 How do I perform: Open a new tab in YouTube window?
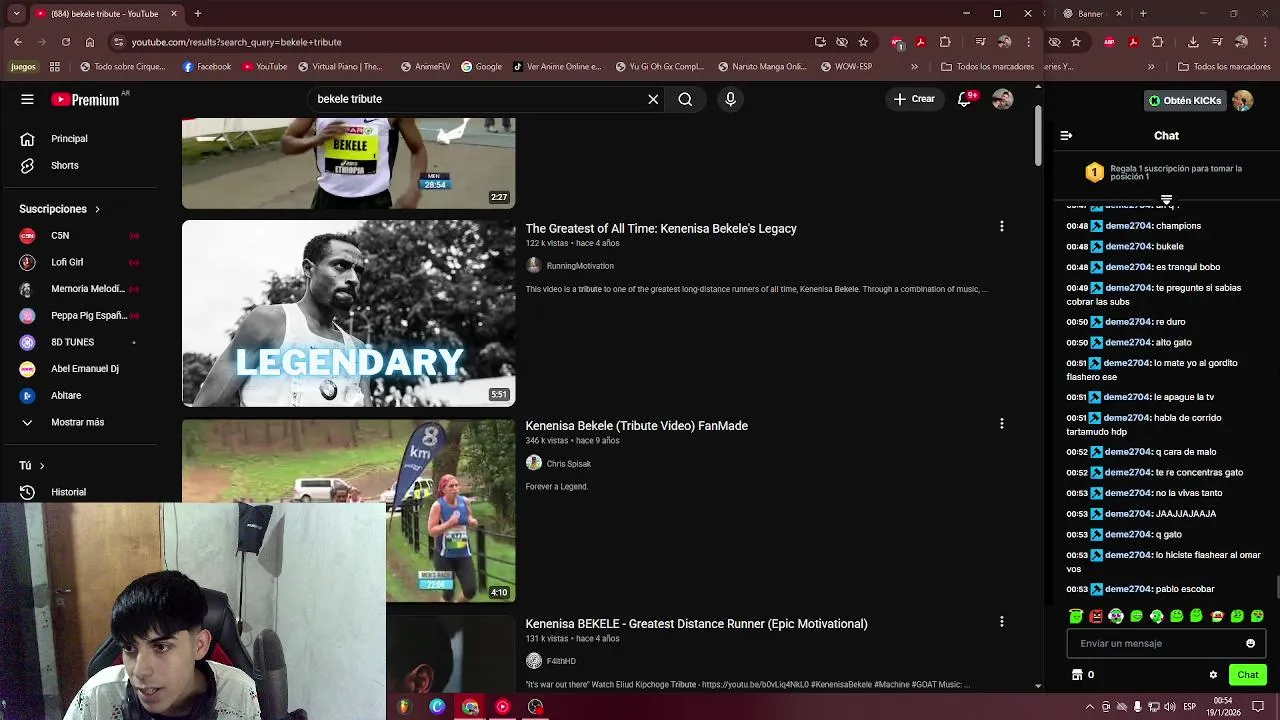click(x=198, y=14)
